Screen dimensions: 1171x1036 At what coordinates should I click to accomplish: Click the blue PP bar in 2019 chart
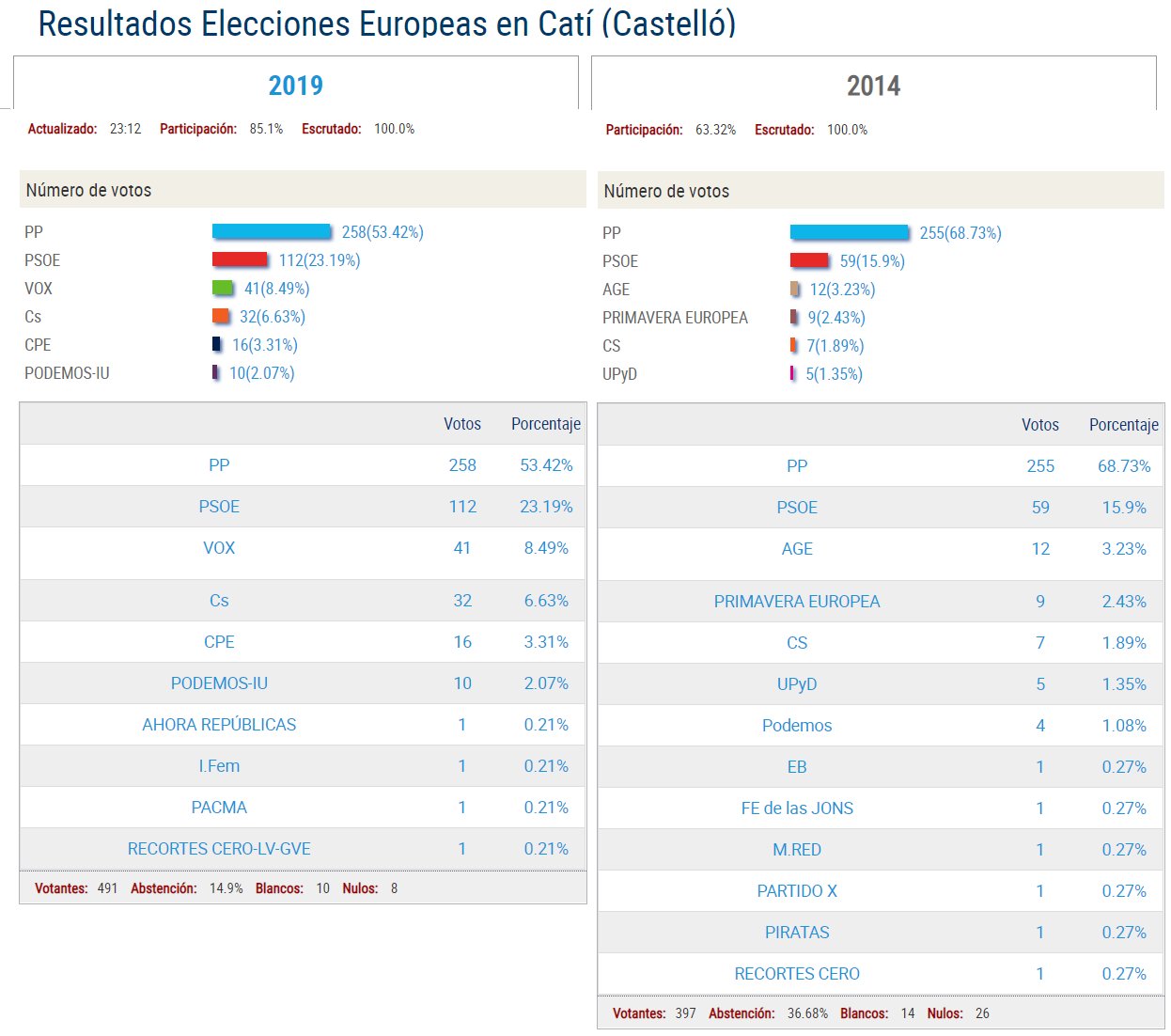272,231
